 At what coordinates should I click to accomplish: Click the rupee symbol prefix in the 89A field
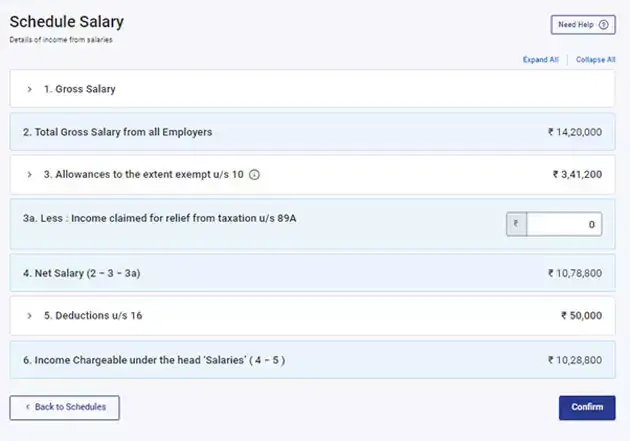coord(516,225)
